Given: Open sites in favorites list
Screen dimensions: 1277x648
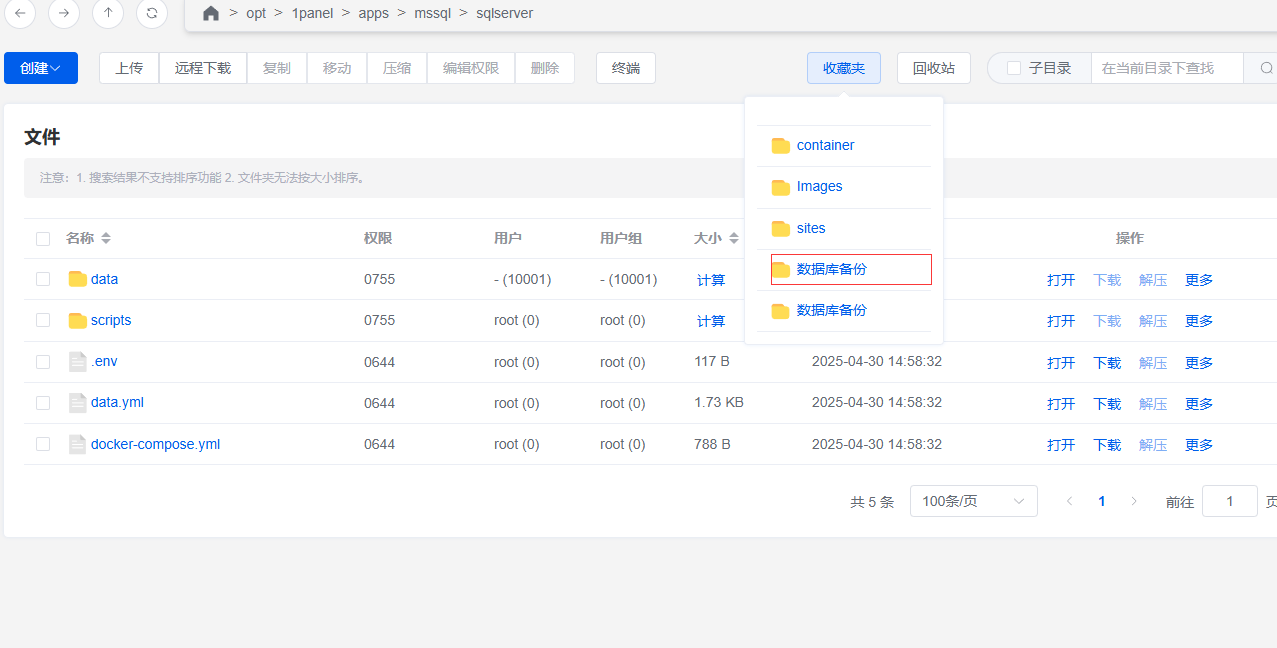Looking at the screenshot, I should click(x=811, y=228).
